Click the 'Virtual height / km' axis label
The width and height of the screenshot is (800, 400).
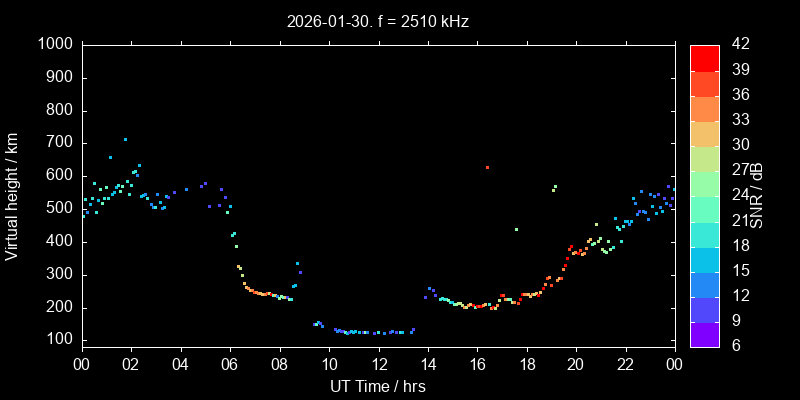[x=12, y=194]
